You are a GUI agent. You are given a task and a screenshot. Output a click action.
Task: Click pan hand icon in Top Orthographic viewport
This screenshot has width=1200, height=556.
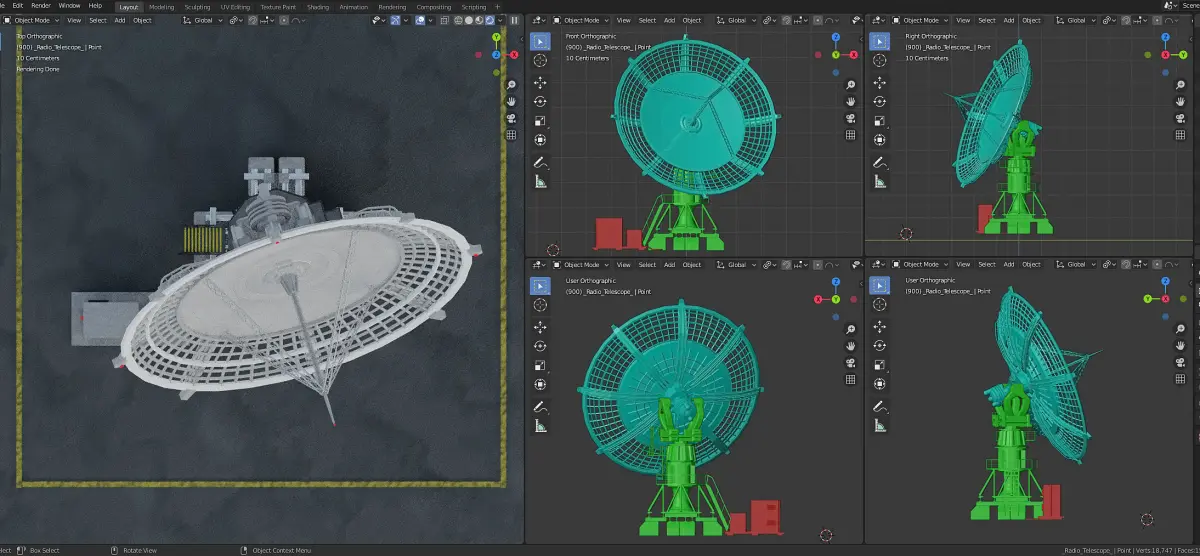pos(511,101)
